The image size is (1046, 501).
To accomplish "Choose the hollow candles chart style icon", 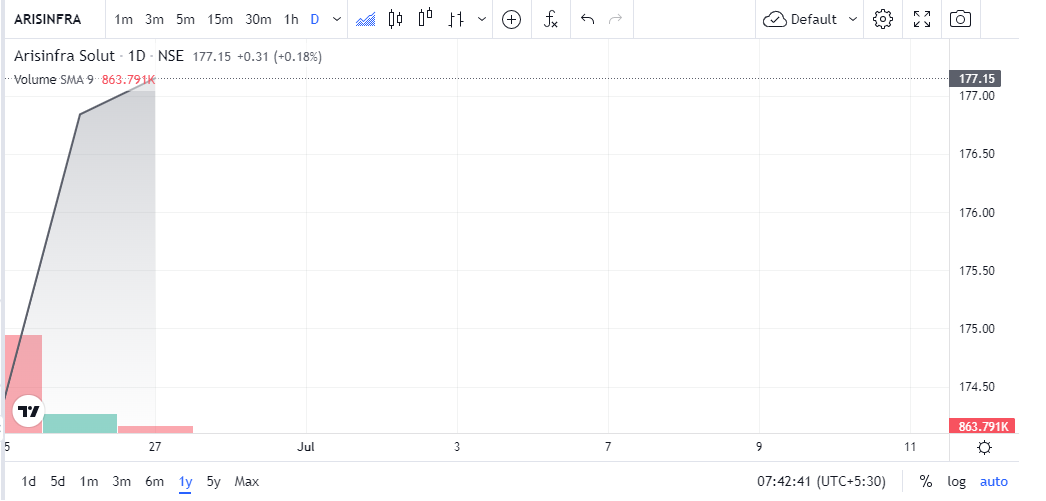I will click(426, 18).
